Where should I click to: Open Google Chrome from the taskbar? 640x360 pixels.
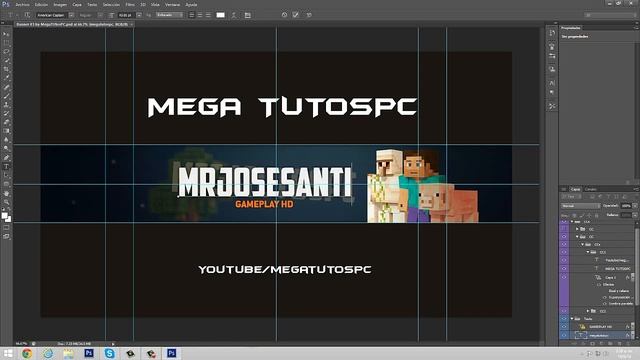(x=27, y=353)
